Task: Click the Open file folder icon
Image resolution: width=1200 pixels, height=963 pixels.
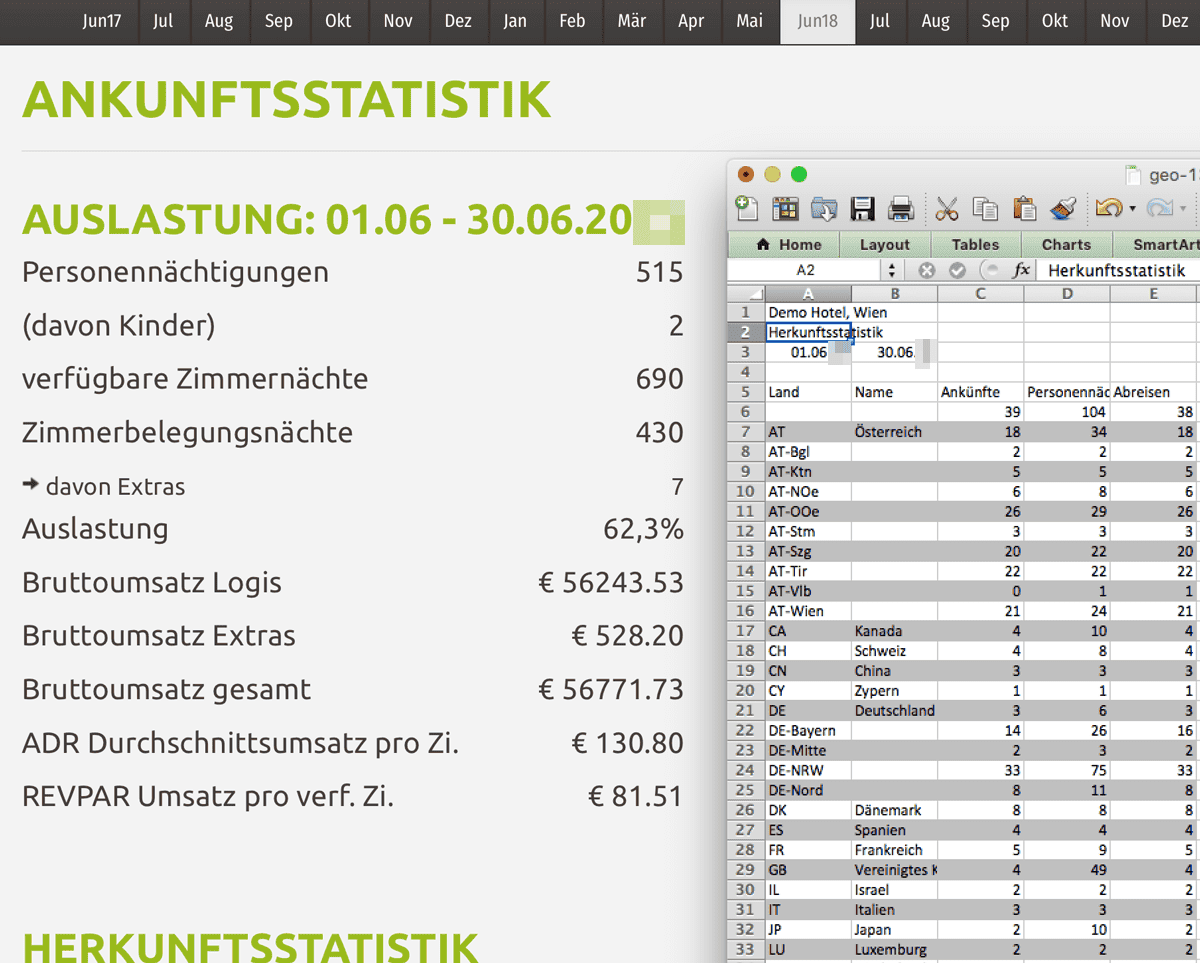Action: click(824, 208)
